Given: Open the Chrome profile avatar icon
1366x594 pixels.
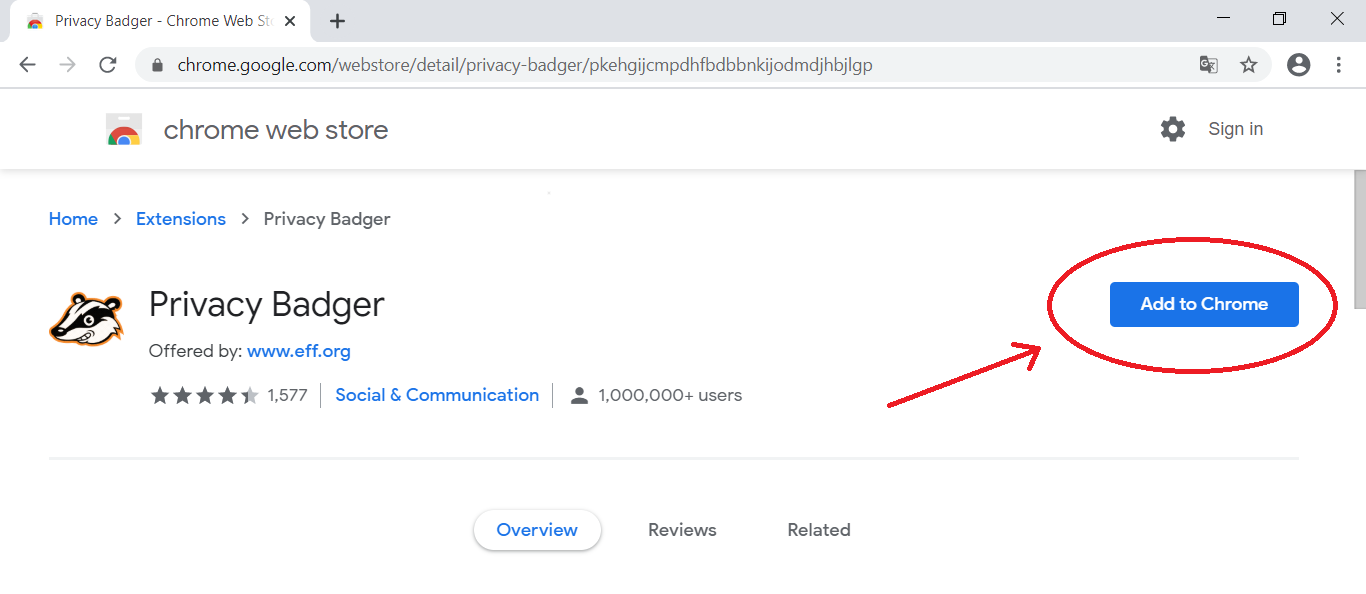Looking at the screenshot, I should (x=1299, y=65).
